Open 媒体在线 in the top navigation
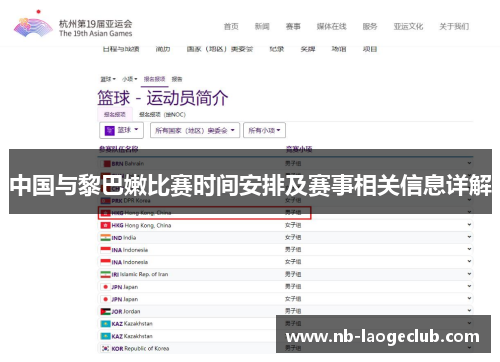500x362 pixels. (x=331, y=26)
